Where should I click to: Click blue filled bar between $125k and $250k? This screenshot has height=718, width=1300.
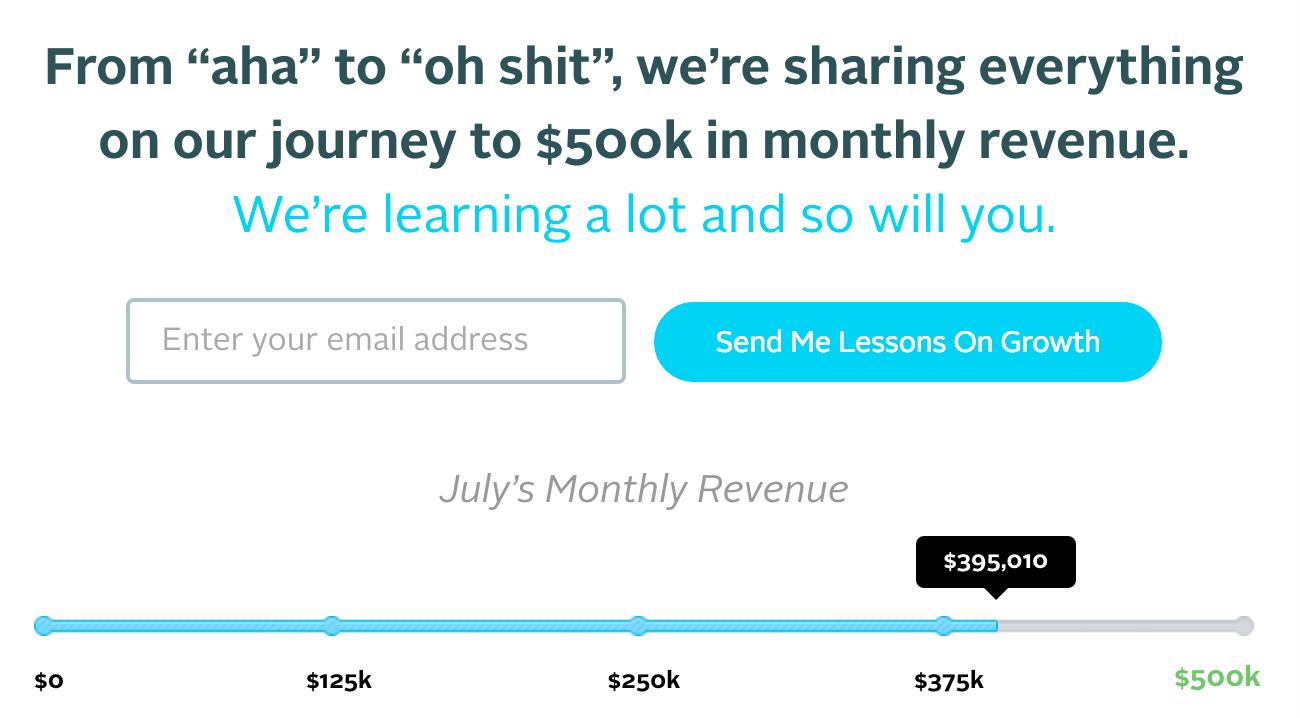(x=485, y=626)
